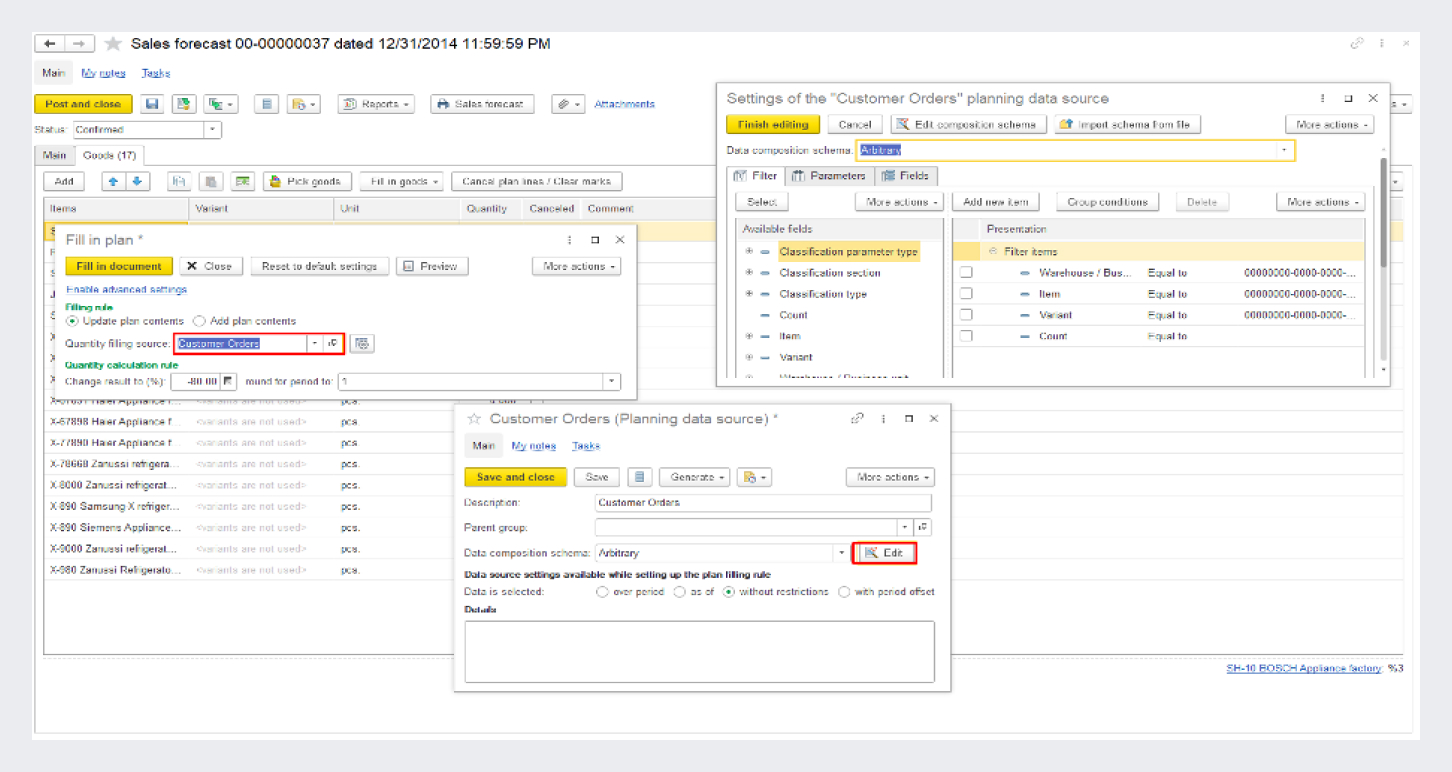Viewport: 1452px width, 772px height.
Task: Click the favorite star next to Sales forecast title
Action: [113, 44]
